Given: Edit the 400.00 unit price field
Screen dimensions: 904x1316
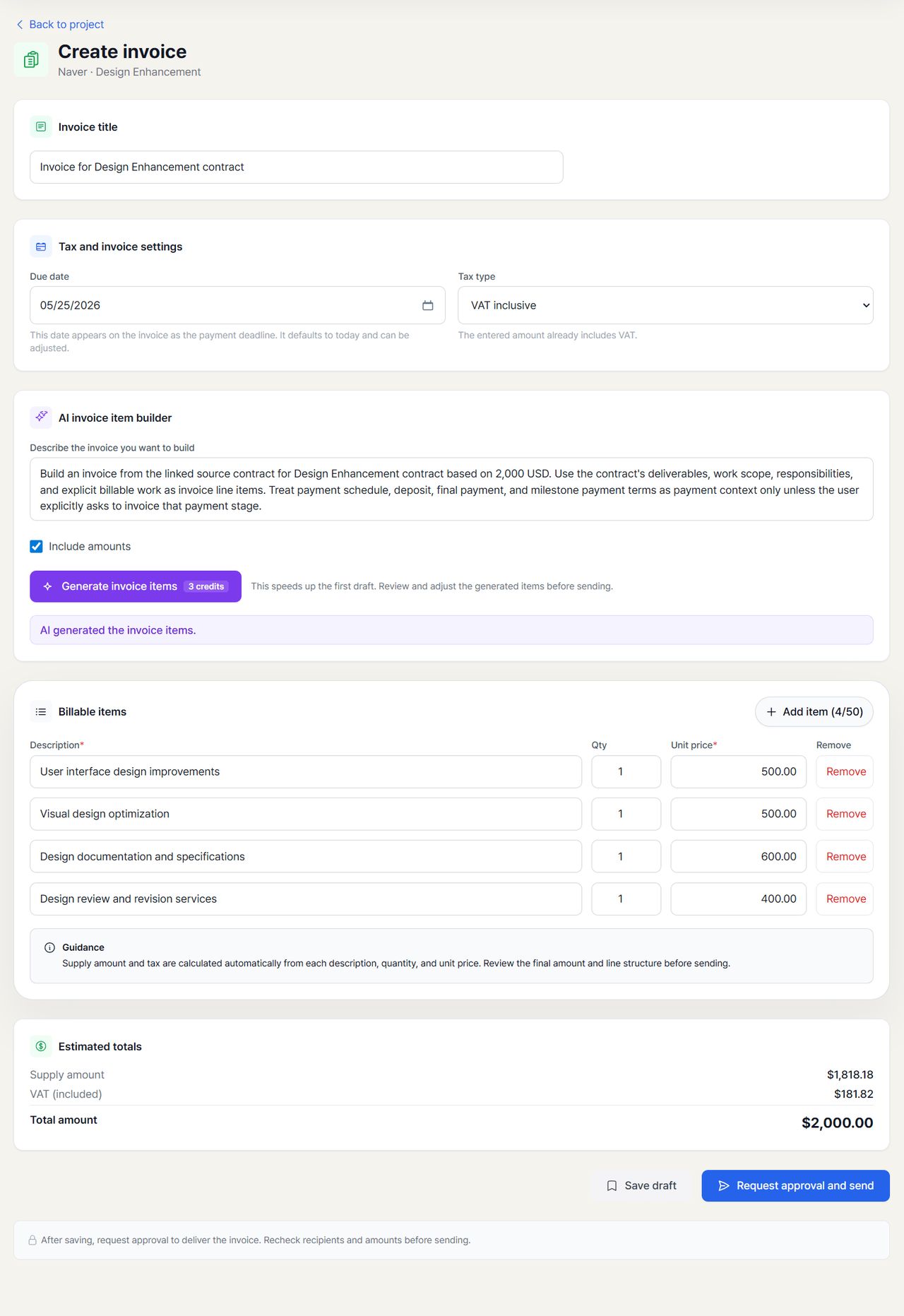Looking at the screenshot, I should (738, 899).
